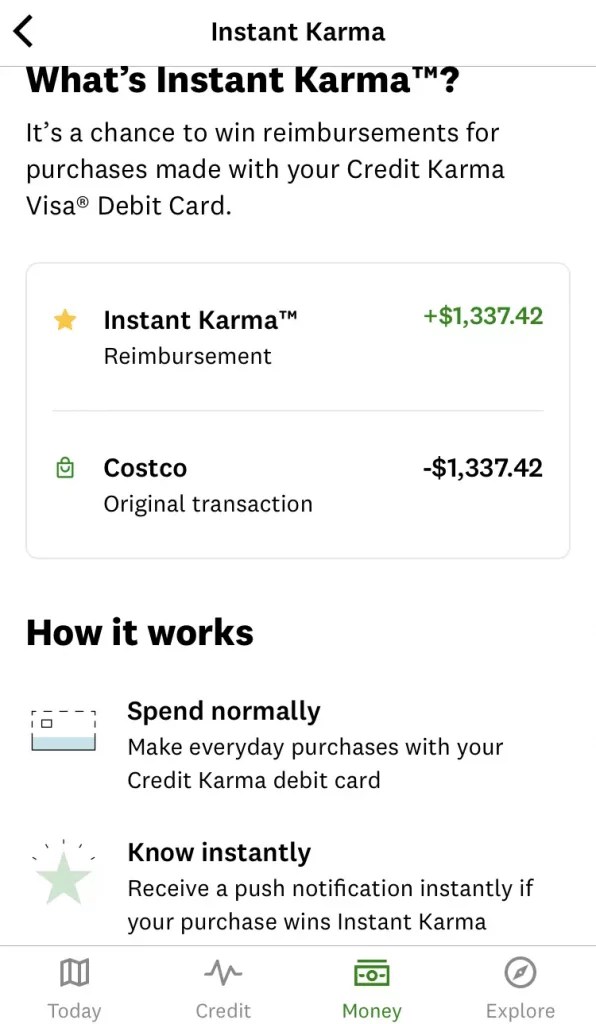Image resolution: width=596 pixels, height=1024 pixels.
Task: Select the Spend normally row
Action: (x=298, y=744)
